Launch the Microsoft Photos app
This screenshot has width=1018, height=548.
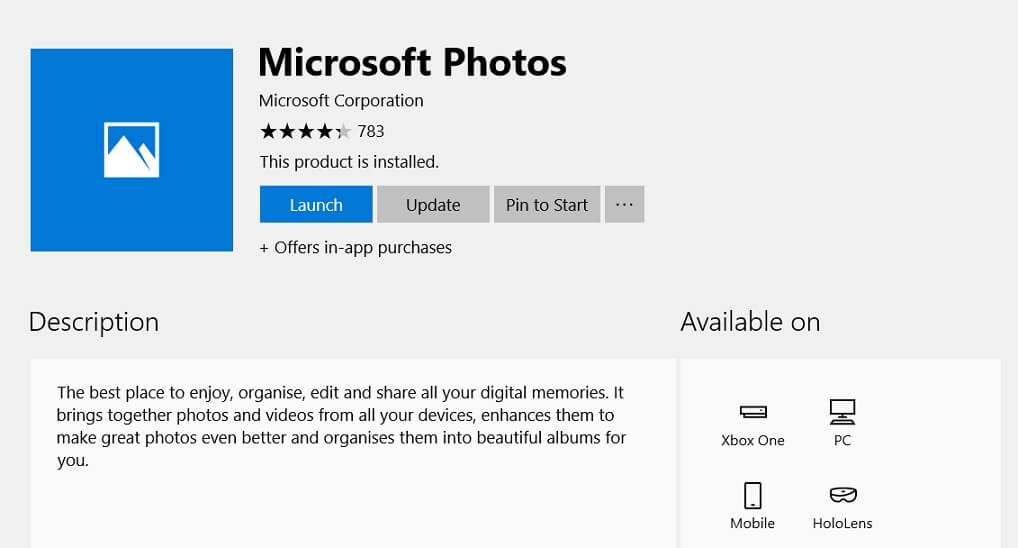pos(316,205)
